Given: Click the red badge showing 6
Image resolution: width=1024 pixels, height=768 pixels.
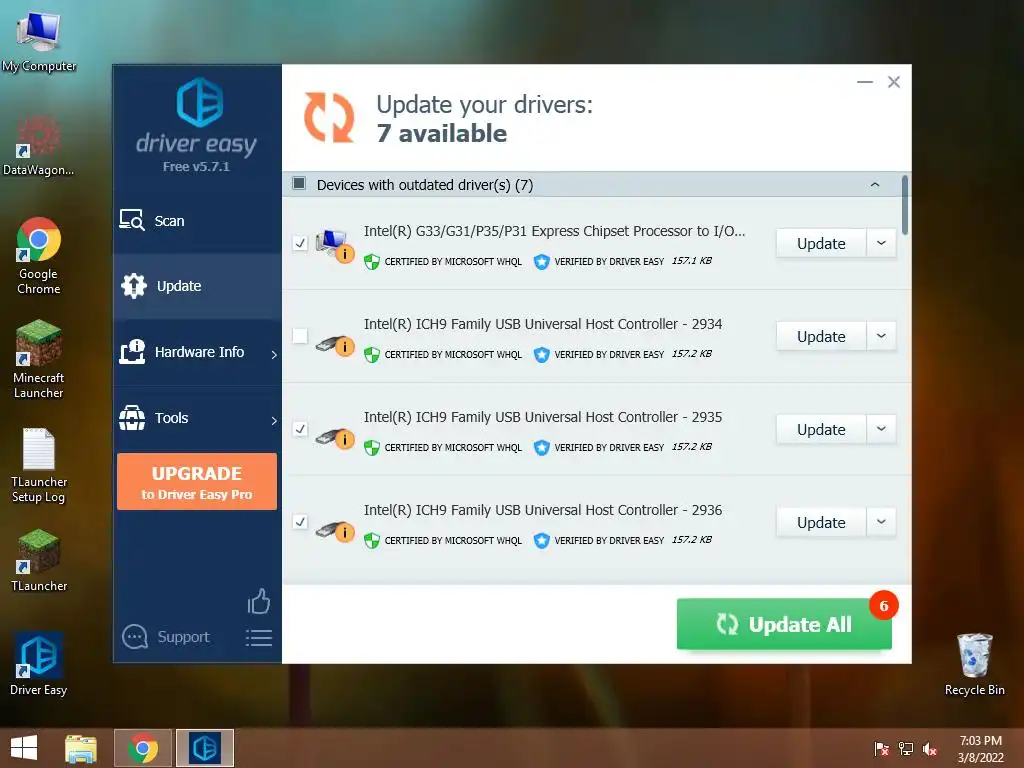Looking at the screenshot, I should [x=884, y=606].
